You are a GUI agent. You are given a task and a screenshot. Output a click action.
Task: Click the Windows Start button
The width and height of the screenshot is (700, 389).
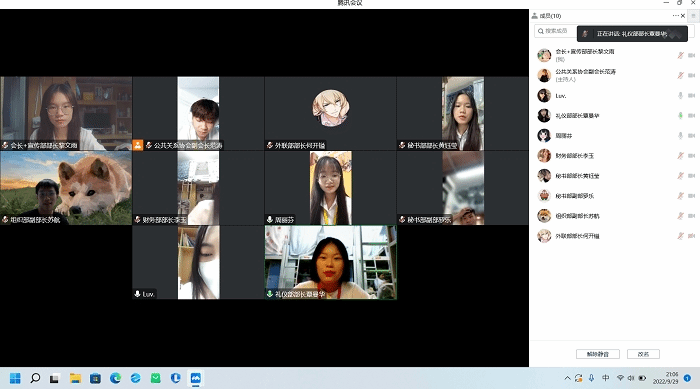click(x=15, y=378)
